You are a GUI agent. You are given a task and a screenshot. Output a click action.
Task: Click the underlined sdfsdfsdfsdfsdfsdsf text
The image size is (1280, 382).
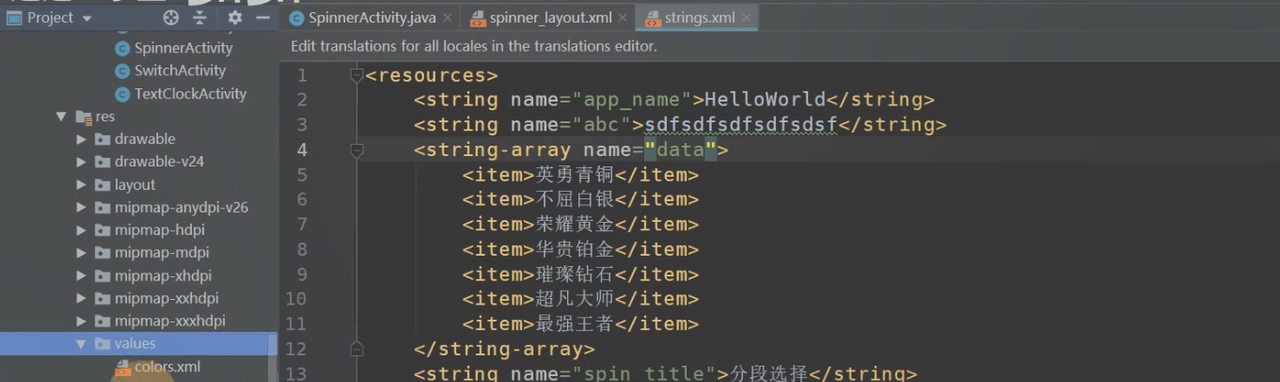(x=741, y=125)
